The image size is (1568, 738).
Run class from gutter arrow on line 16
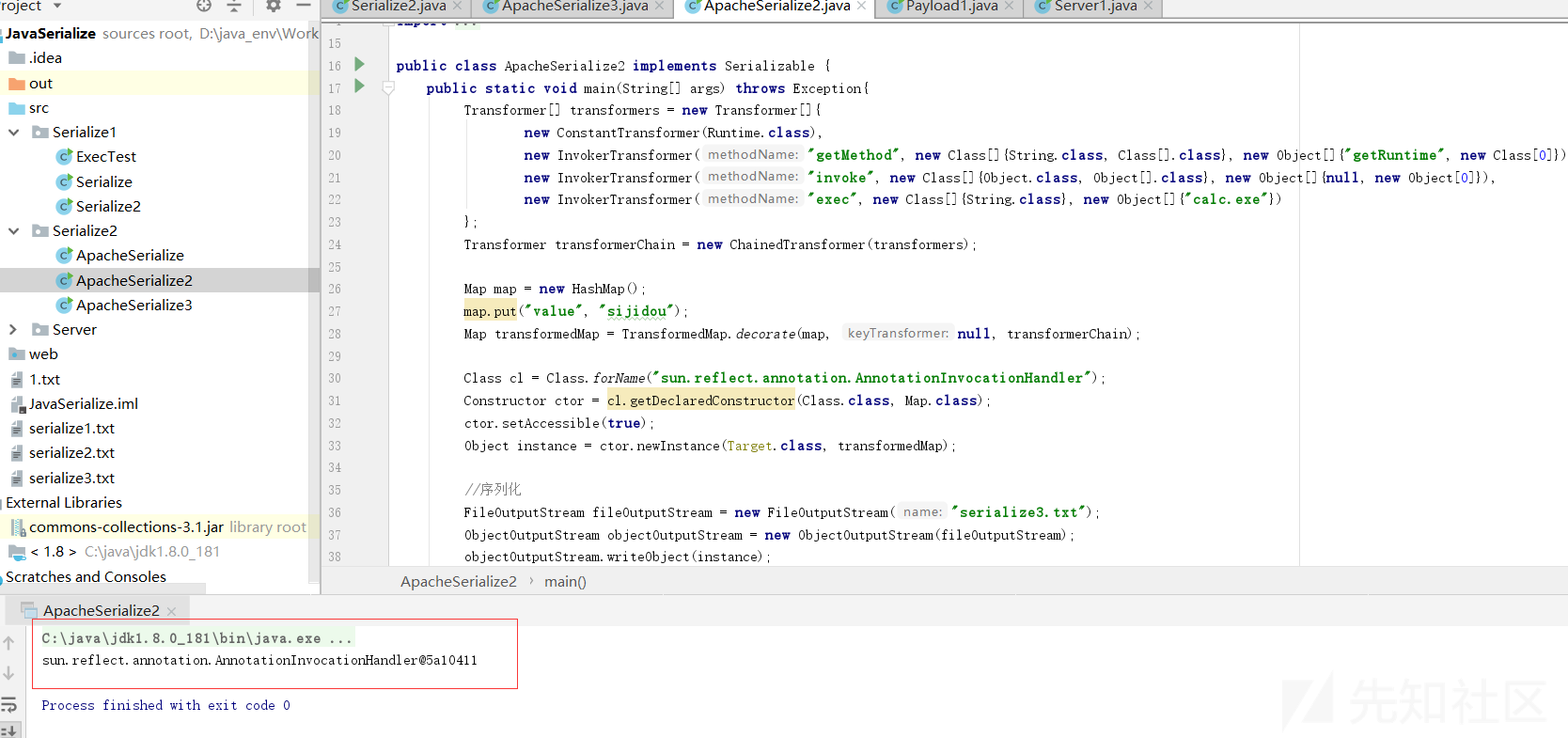pyautogui.click(x=359, y=65)
